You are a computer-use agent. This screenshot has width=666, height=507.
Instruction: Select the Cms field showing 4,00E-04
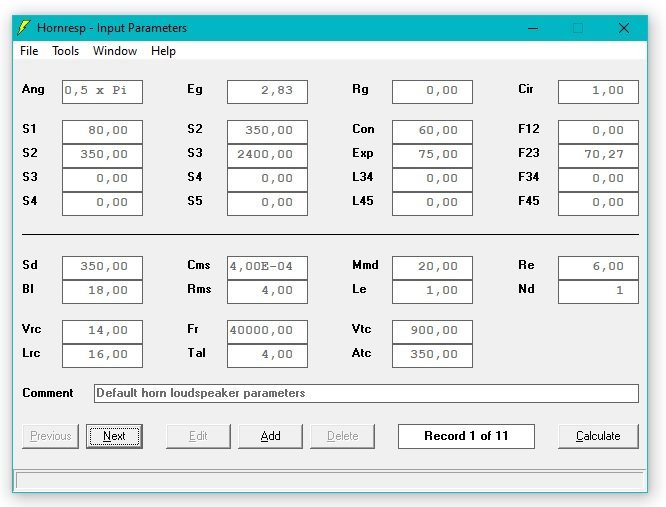pos(268,268)
